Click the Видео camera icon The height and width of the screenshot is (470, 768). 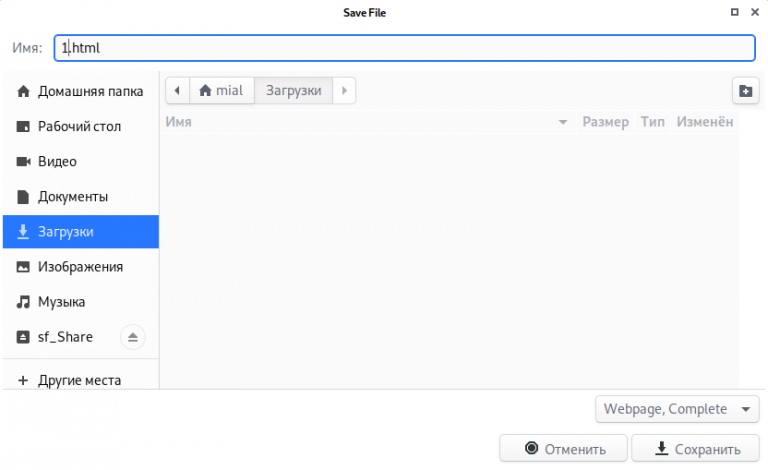23,161
